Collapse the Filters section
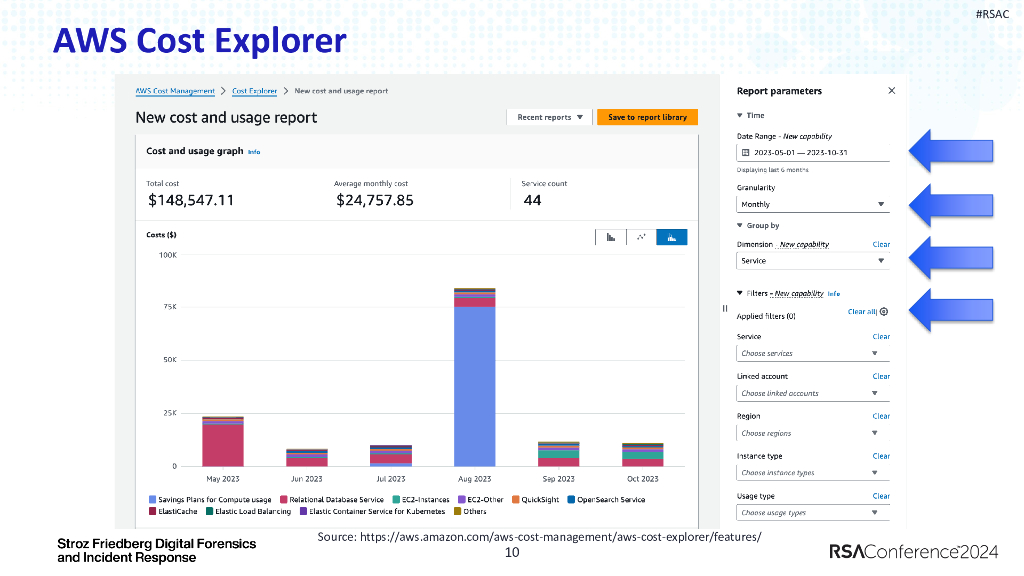The height and width of the screenshot is (576, 1024). [x=740, y=293]
